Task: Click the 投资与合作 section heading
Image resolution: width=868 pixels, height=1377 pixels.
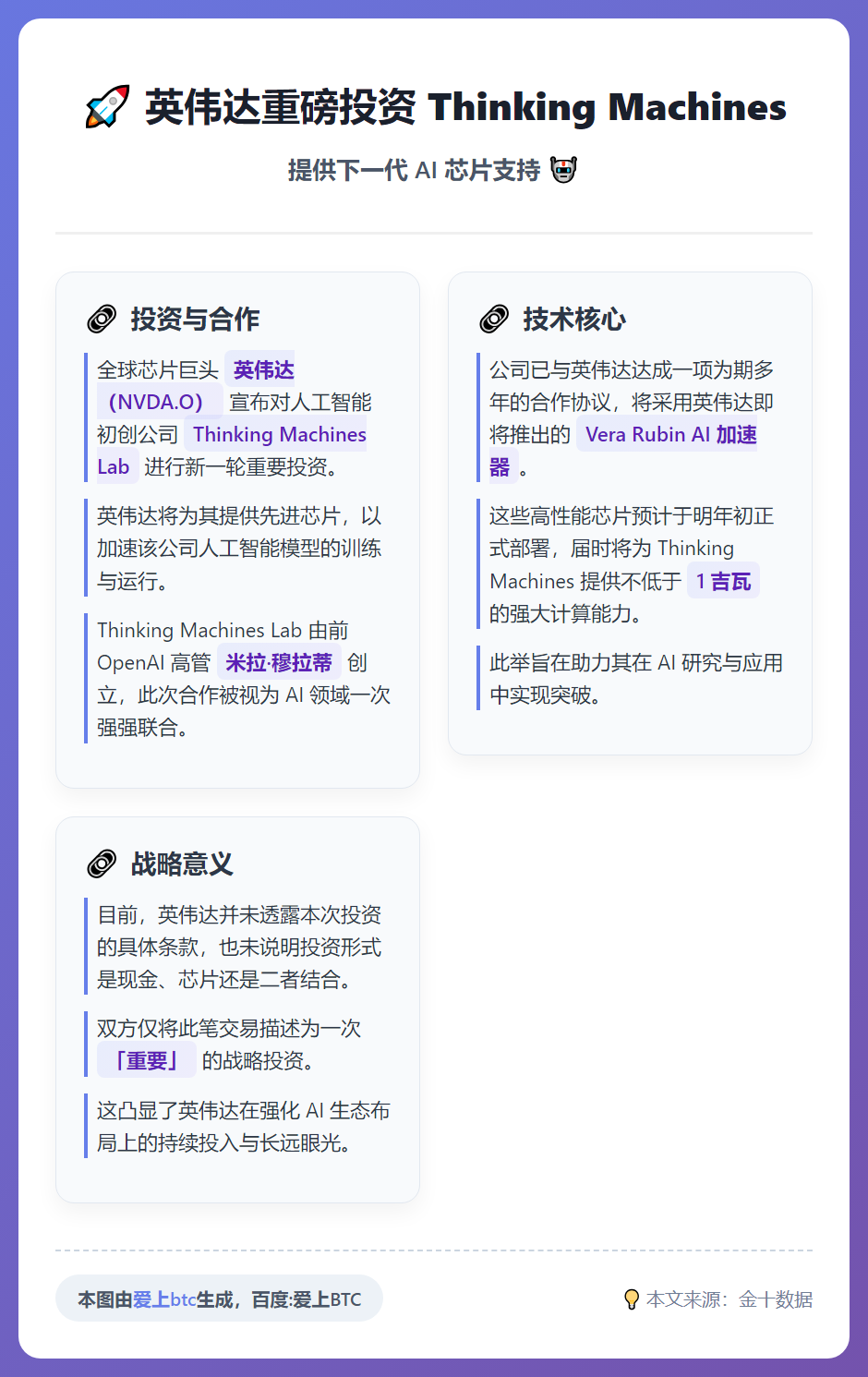Action: [195, 320]
